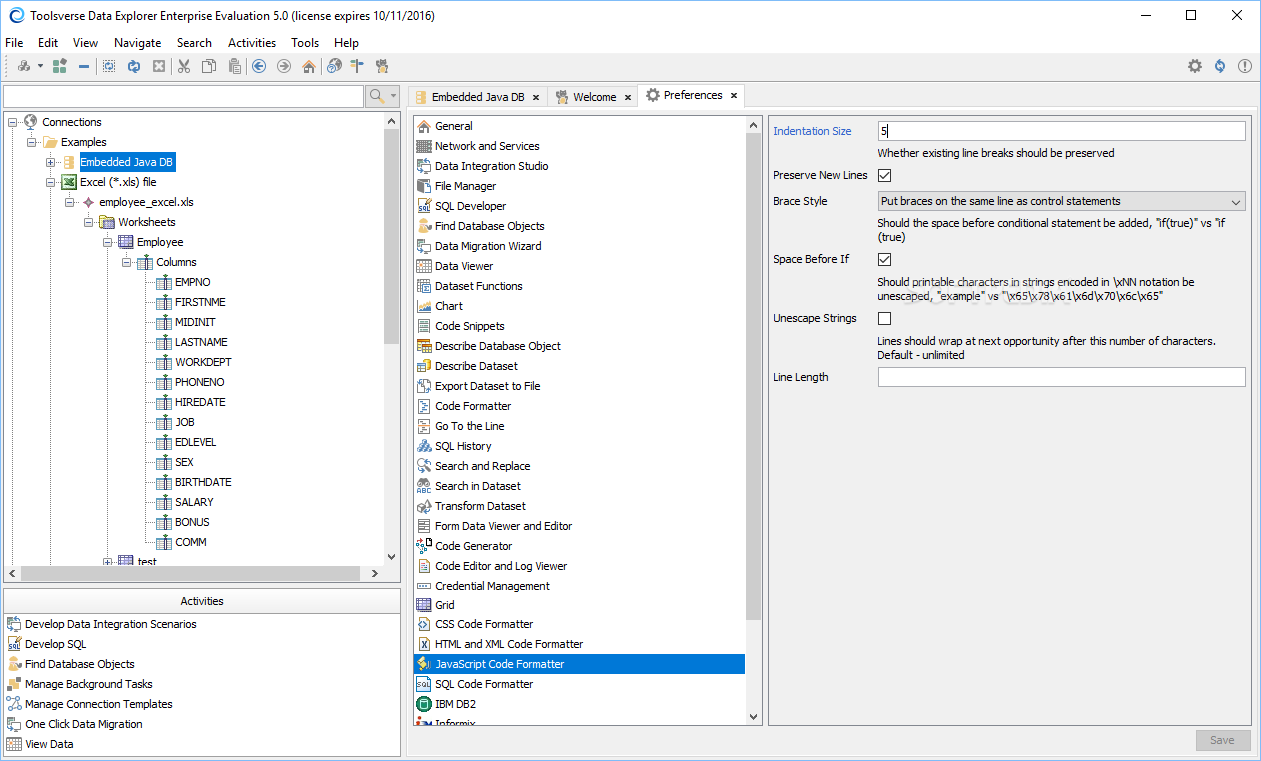Open the Brace Style dropdown

tap(1061, 201)
